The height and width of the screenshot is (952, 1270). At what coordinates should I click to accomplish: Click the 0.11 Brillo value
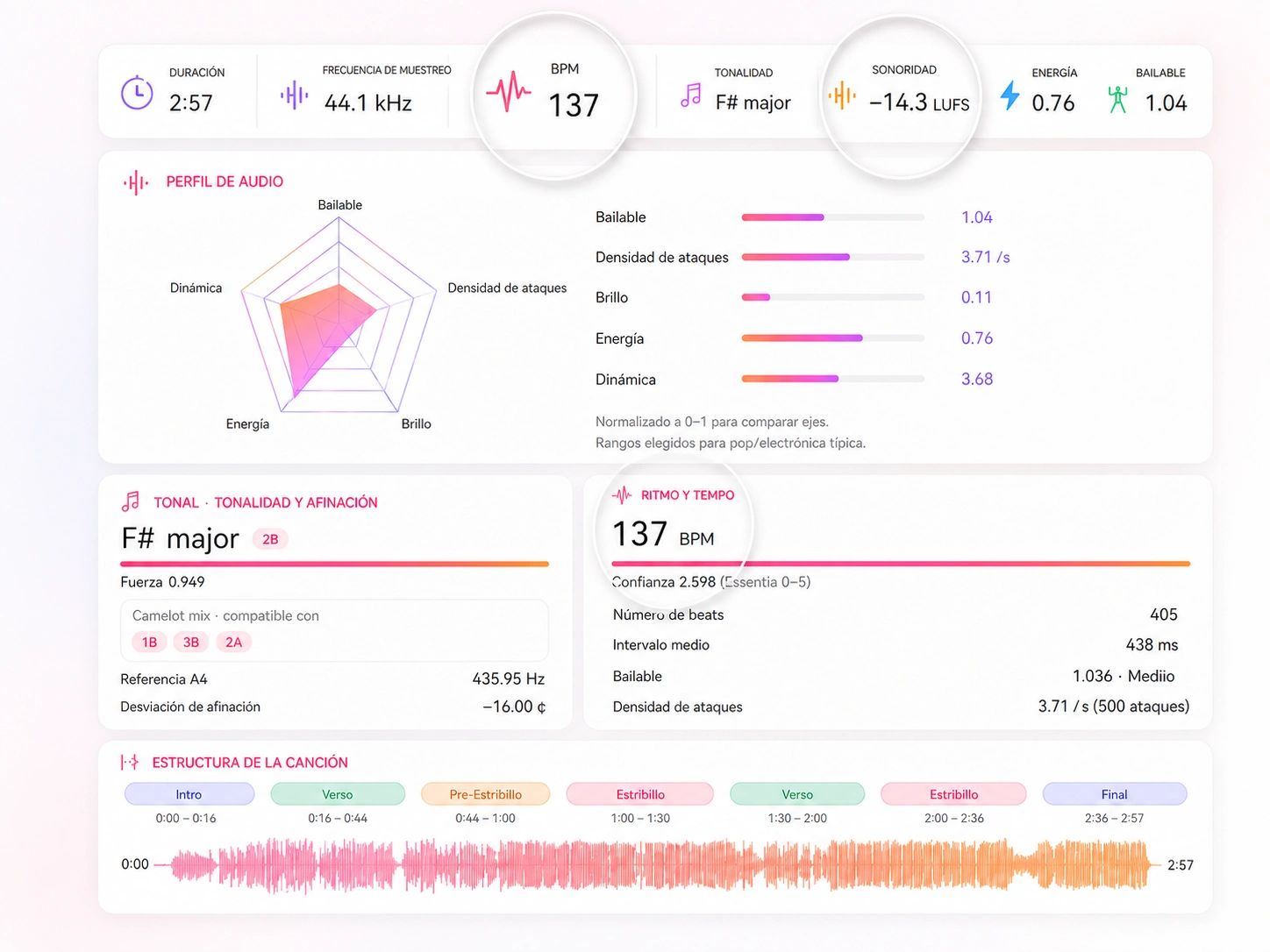[976, 297]
